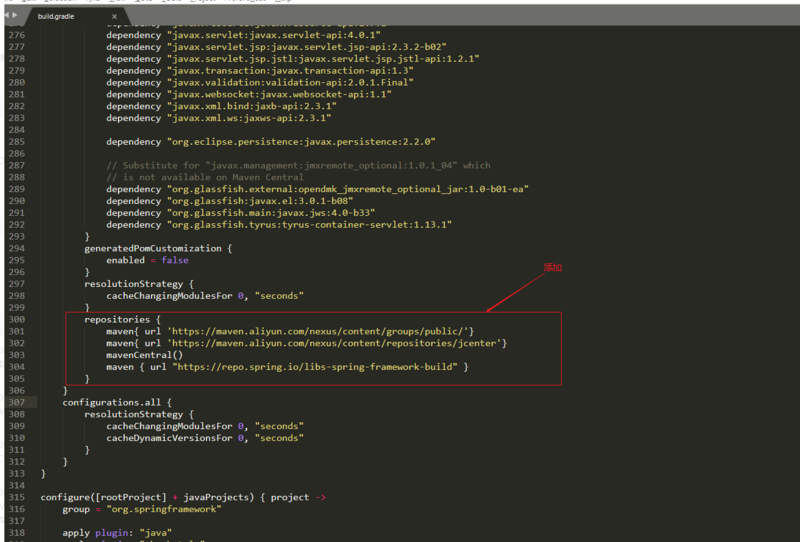Viewport: 800px width, 542px height.
Task: Click the aliyun groups/public maven URL
Action: pos(318,331)
